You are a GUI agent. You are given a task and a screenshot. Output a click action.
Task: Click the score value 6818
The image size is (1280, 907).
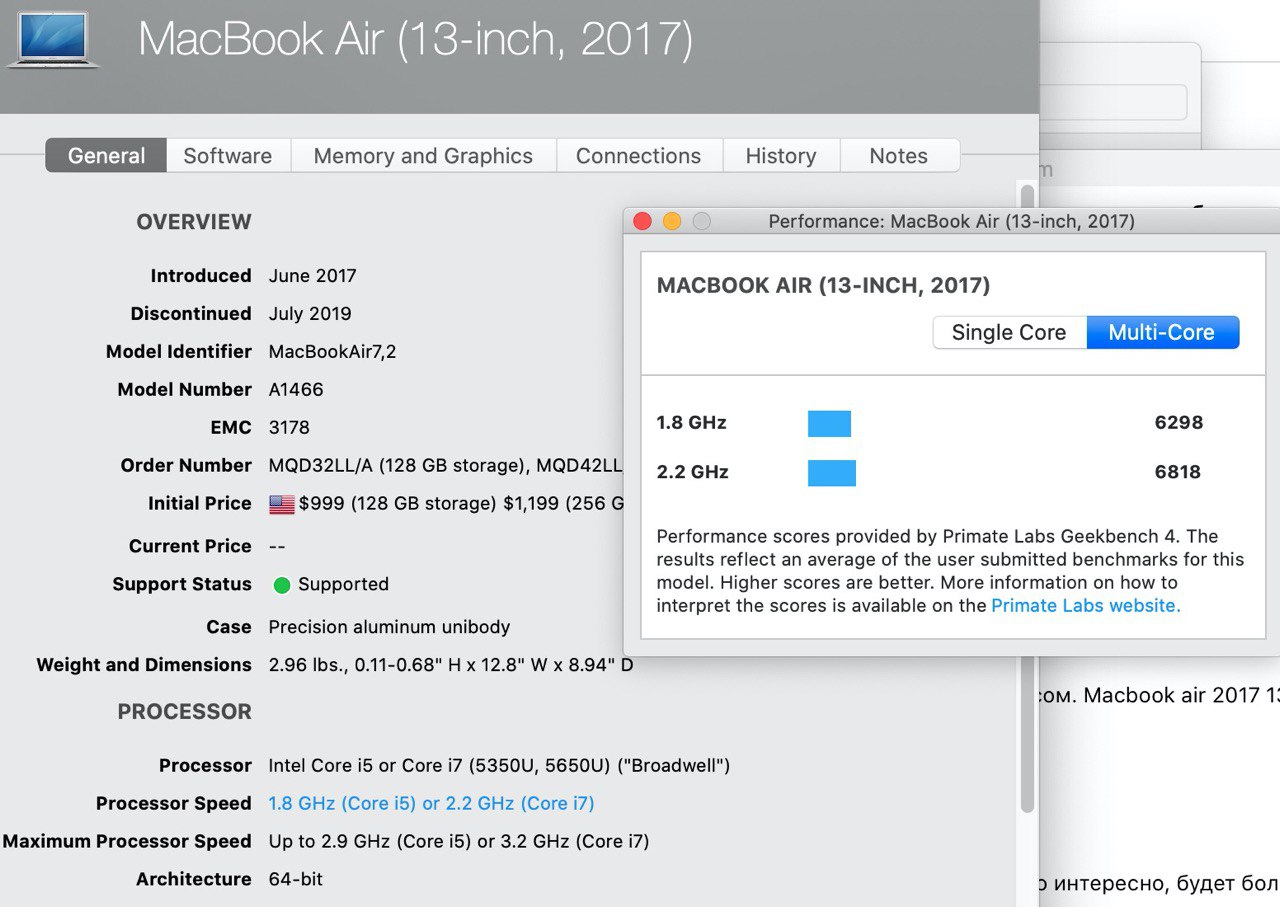click(1178, 472)
